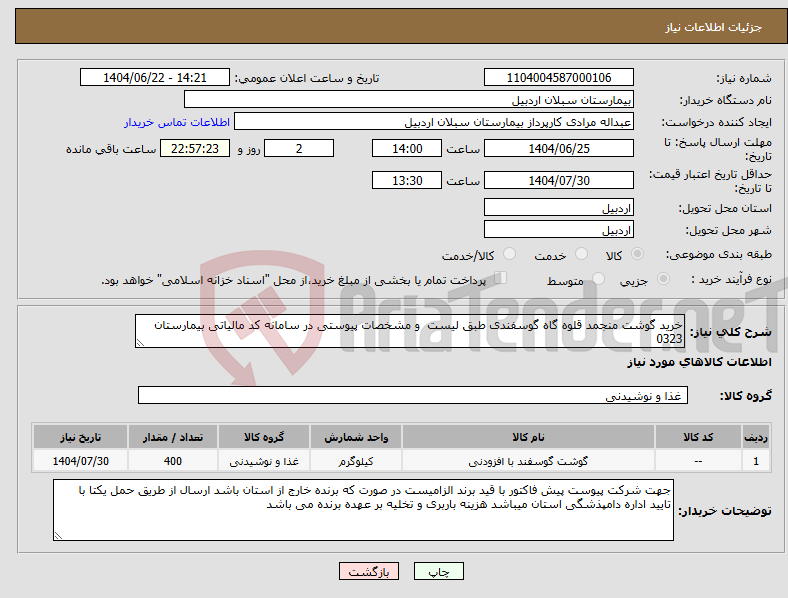
Task: Select the خدمت radio button
Action: 581,254
